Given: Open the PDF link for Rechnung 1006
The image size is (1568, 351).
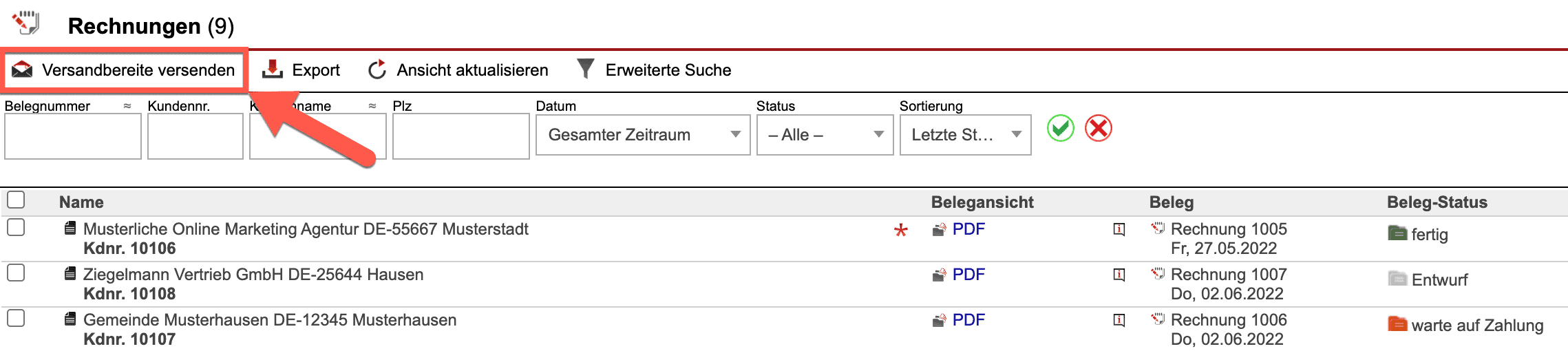Looking at the screenshot, I should point(968,320).
